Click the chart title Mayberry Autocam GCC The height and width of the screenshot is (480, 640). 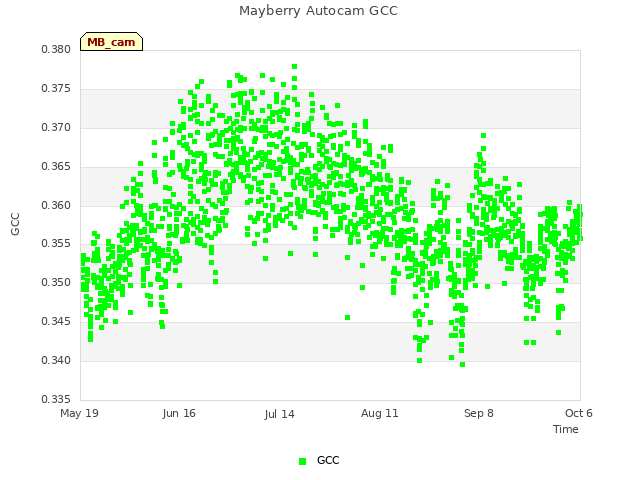(318, 11)
